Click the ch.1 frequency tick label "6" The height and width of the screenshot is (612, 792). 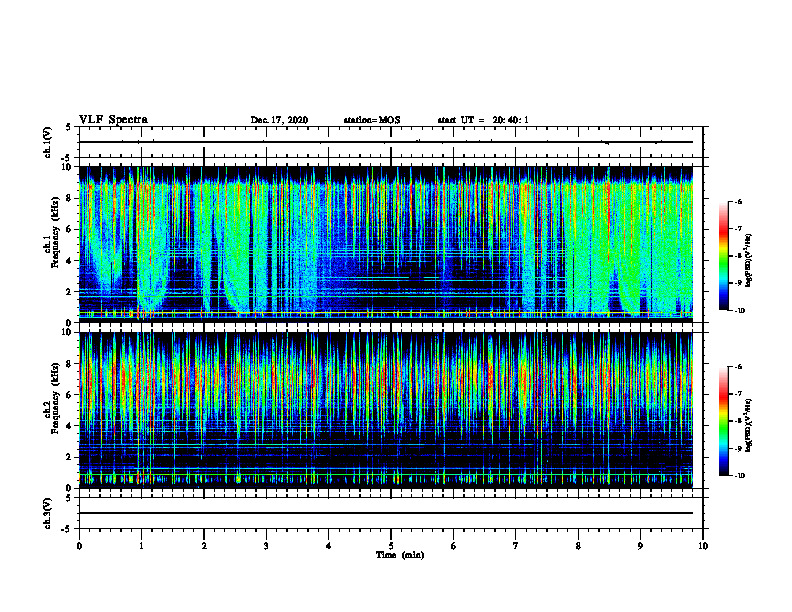(x=70, y=230)
